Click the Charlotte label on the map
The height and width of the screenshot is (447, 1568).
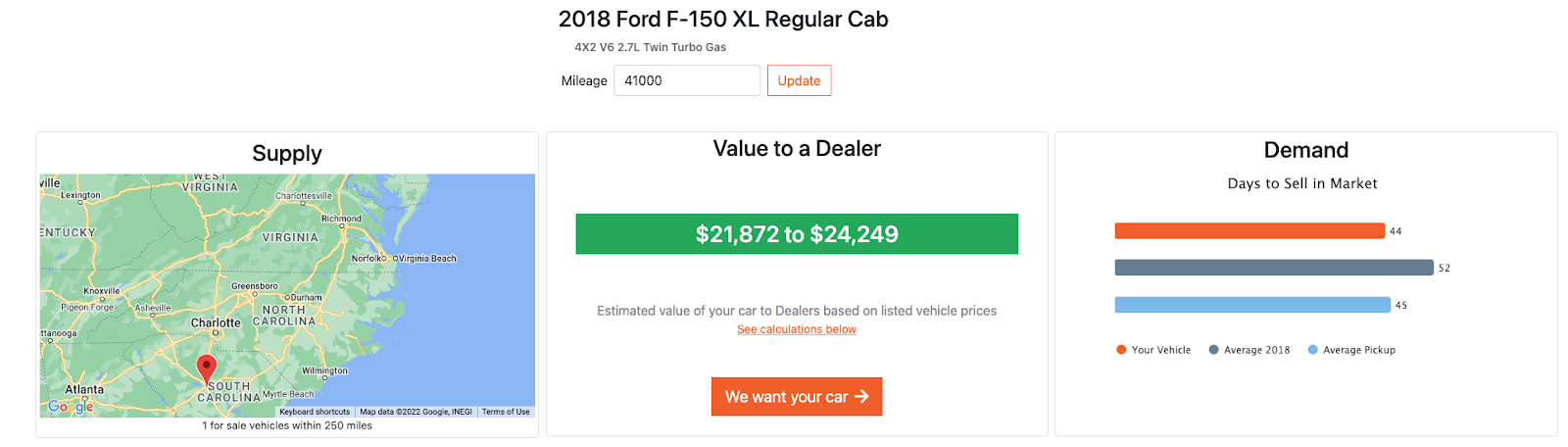tap(216, 323)
